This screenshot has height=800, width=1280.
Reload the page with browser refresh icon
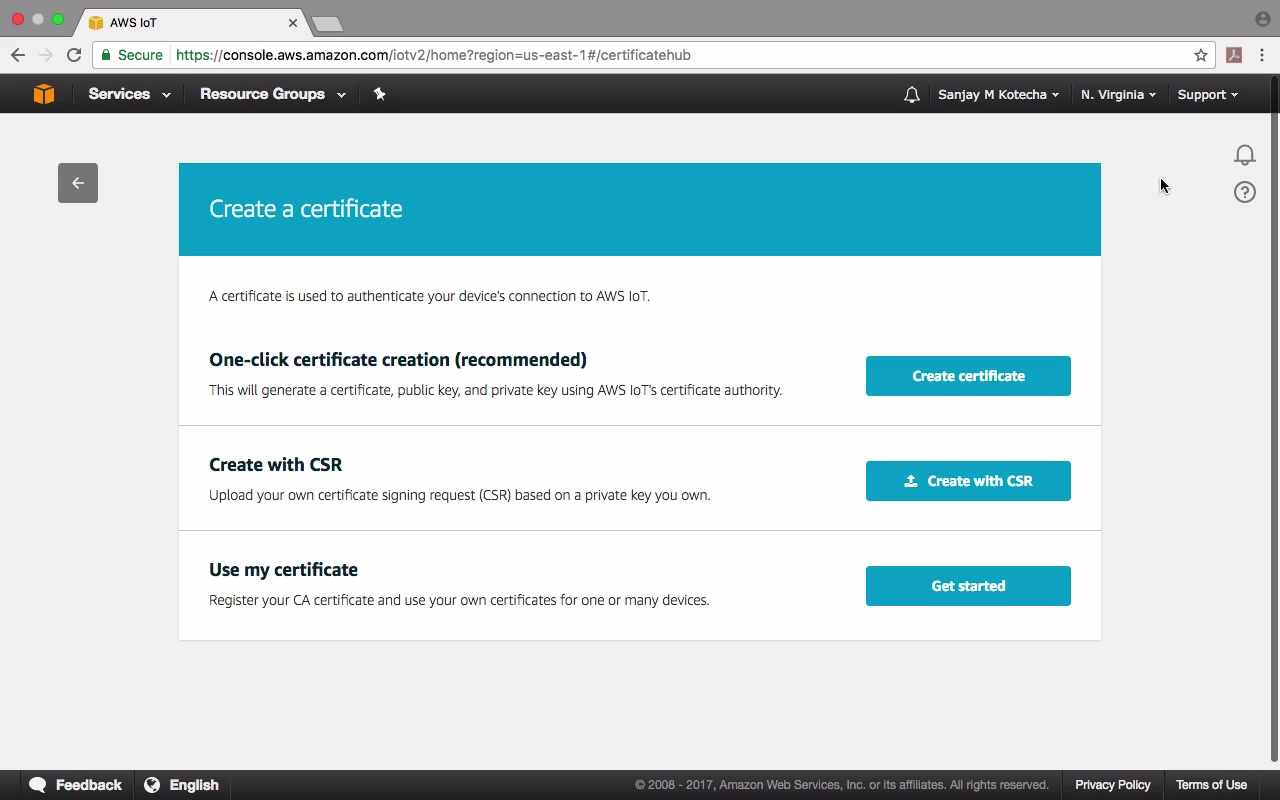[74, 55]
